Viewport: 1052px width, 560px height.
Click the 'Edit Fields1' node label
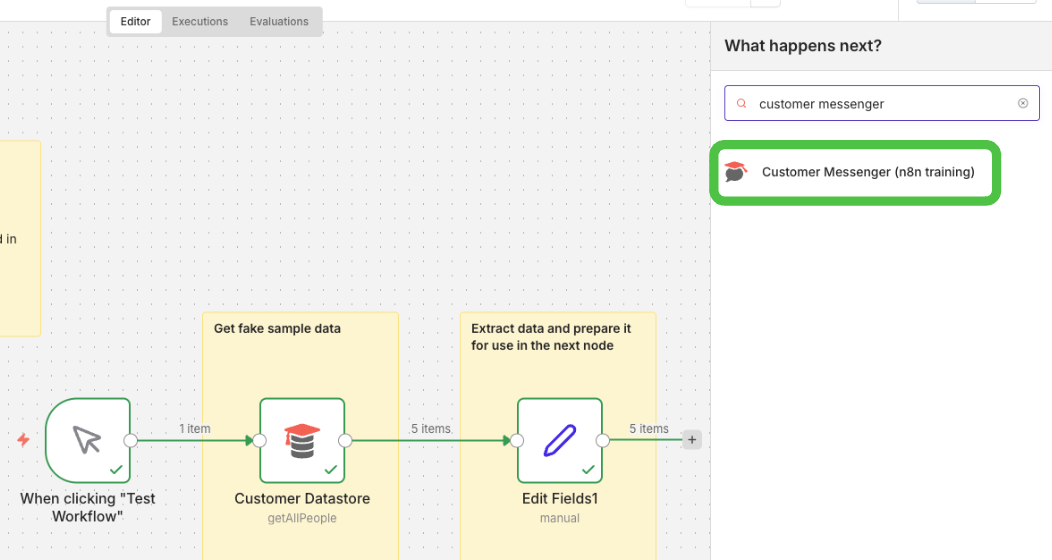point(560,498)
